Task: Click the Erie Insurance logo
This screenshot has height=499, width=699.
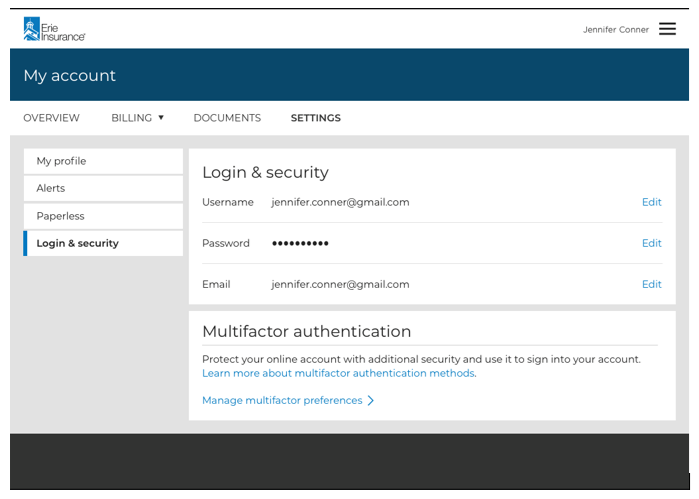Action: click(x=54, y=29)
